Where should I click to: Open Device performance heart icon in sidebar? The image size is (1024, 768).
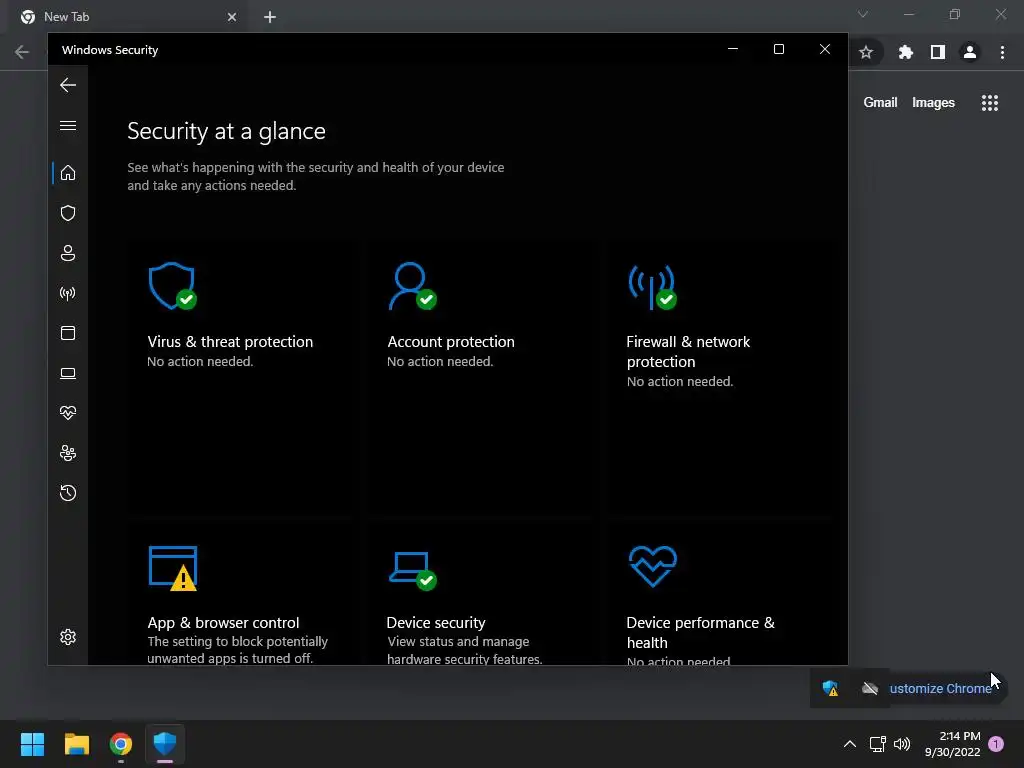68,413
